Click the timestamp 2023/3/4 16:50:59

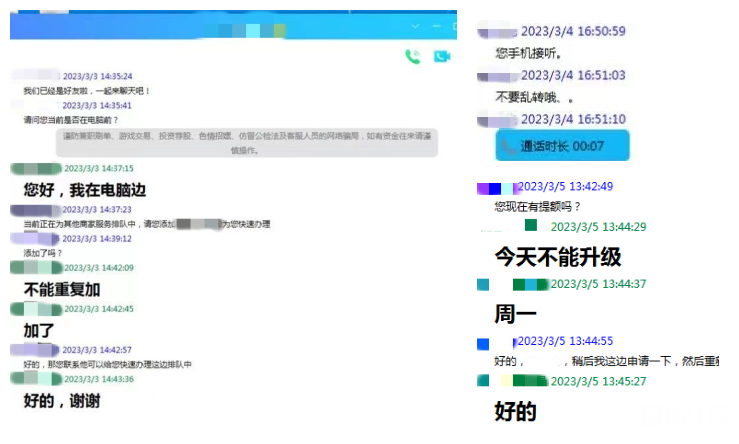573,31
